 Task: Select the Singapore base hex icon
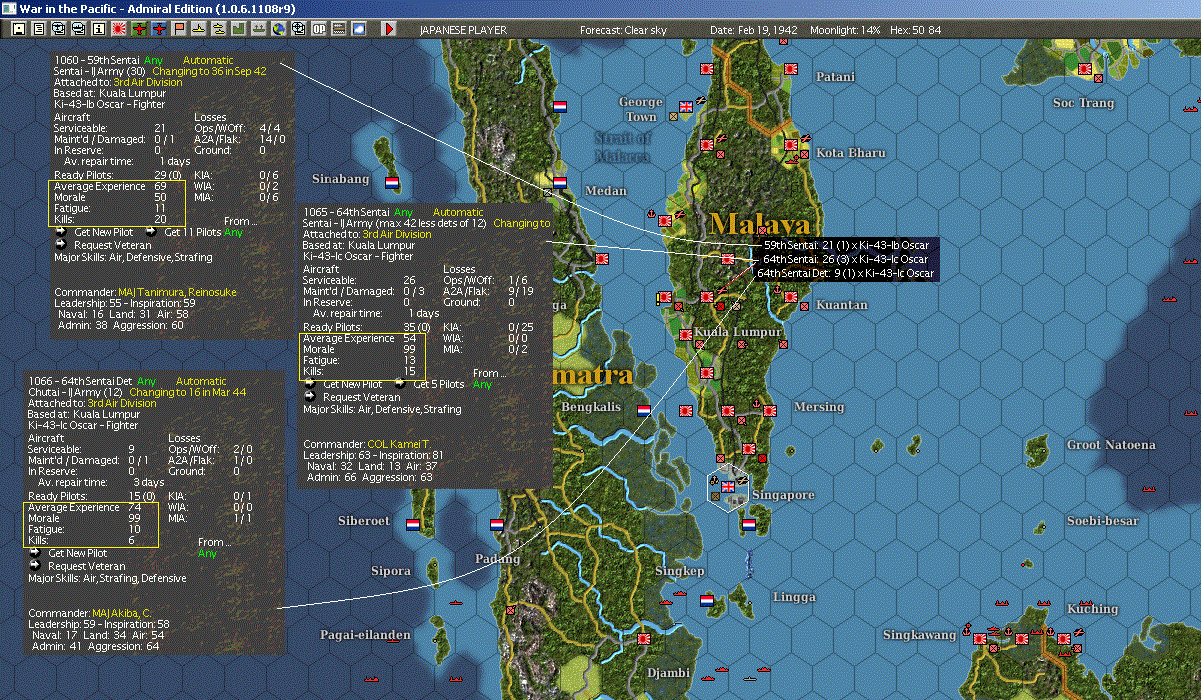[x=728, y=488]
